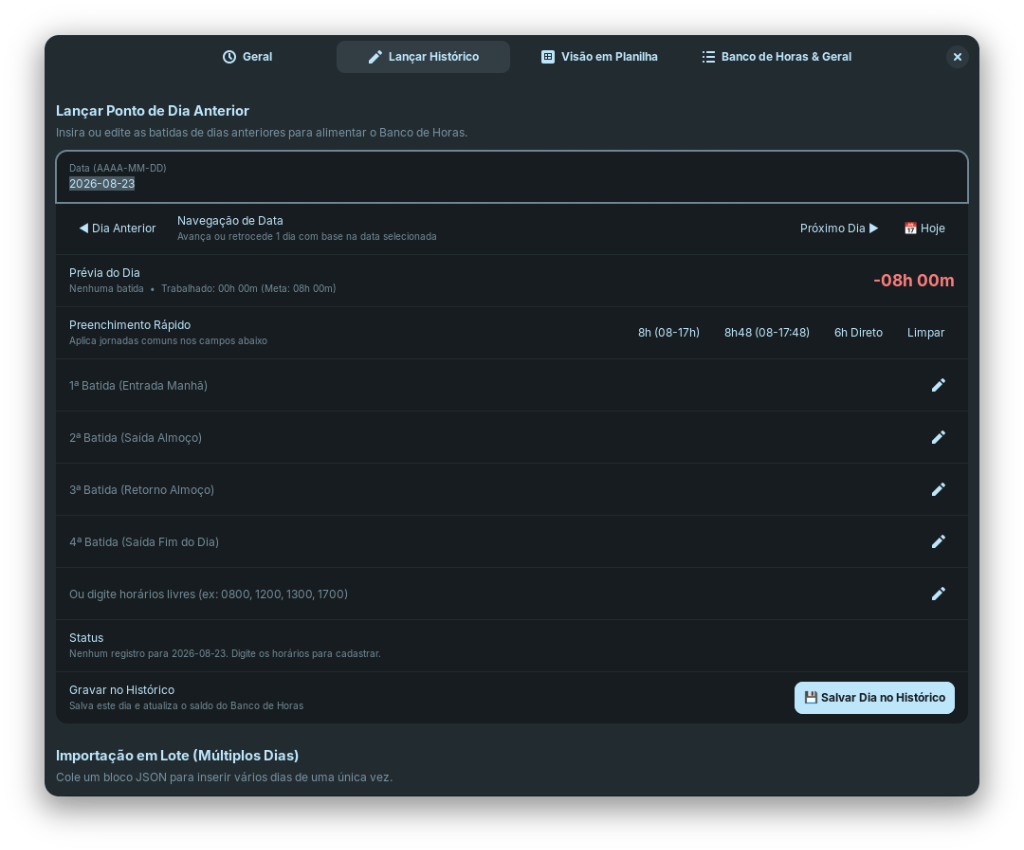The image size is (1024, 850).
Task: Click the red -08h 00m balance value
Action: [914, 281]
